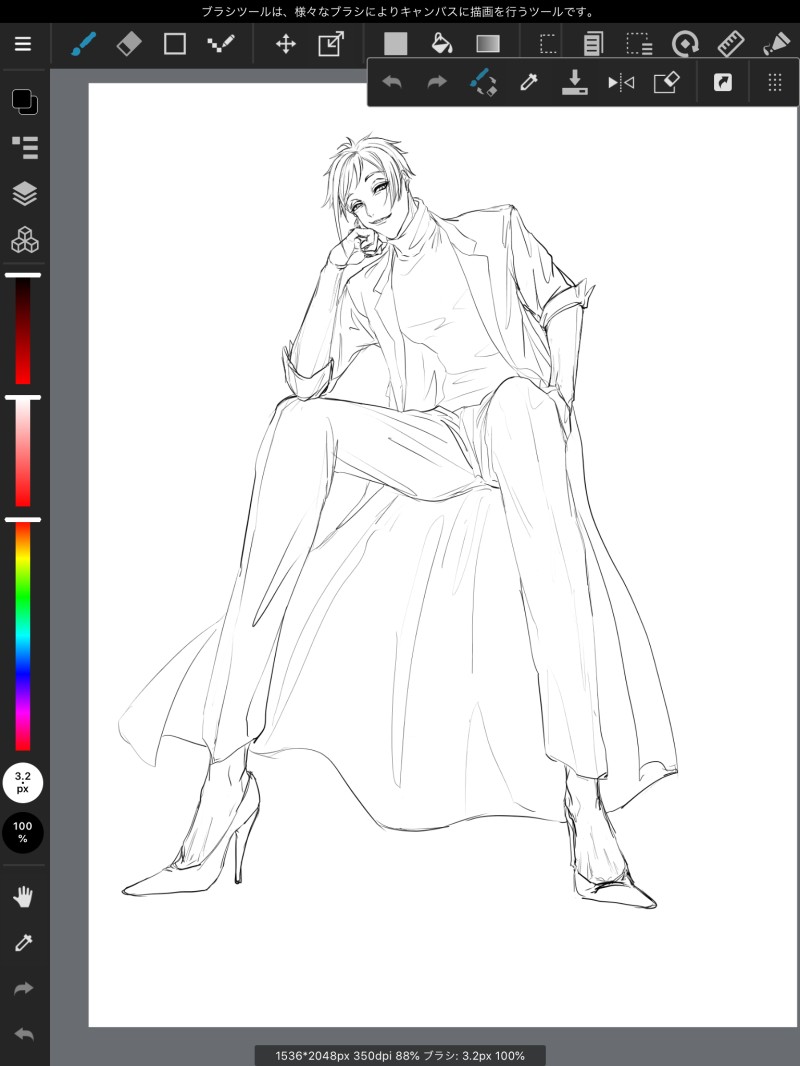Open the brush list panel icon
The height and width of the screenshot is (1066, 800).
[24, 148]
